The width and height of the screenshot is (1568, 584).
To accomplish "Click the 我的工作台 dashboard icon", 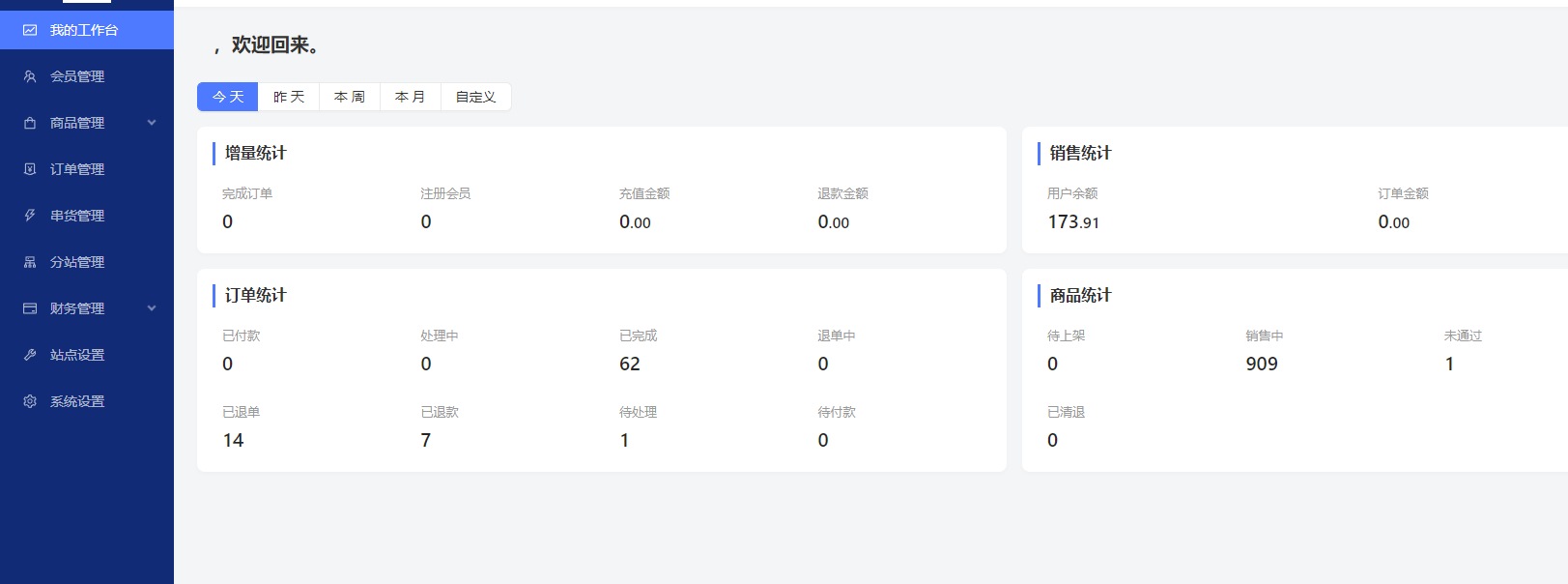I will click(30, 30).
